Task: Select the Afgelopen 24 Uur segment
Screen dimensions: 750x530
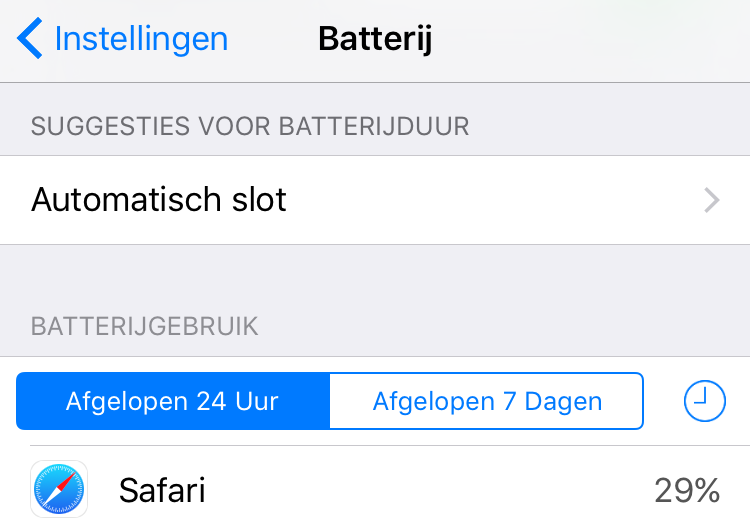Action: click(x=173, y=402)
